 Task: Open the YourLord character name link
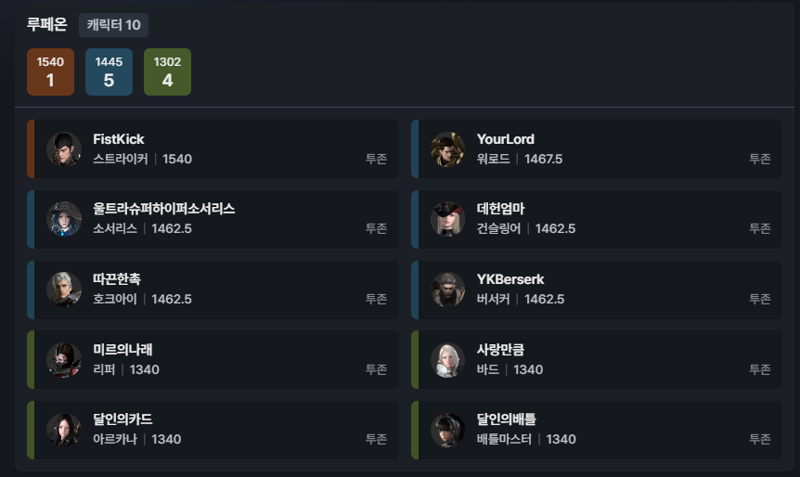pyautogui.click(x=506, y=139)
